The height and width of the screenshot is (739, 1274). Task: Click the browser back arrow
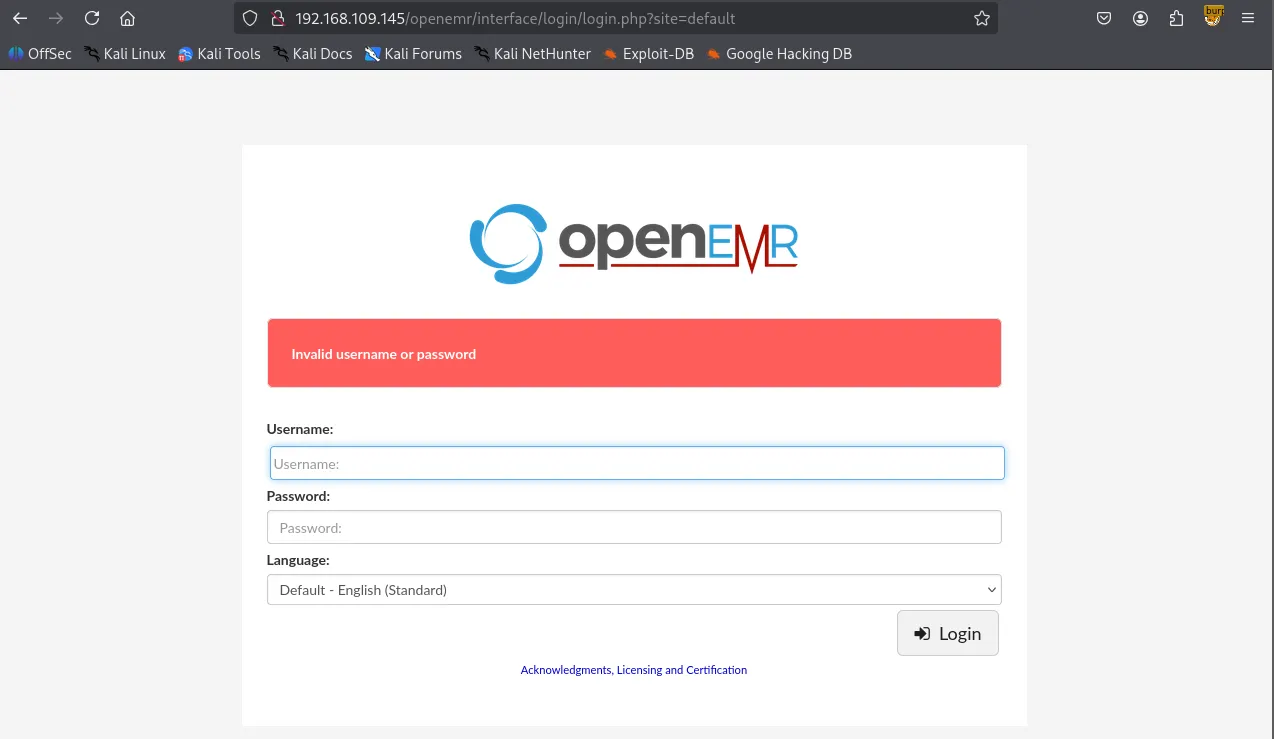(x=20, y=18)
